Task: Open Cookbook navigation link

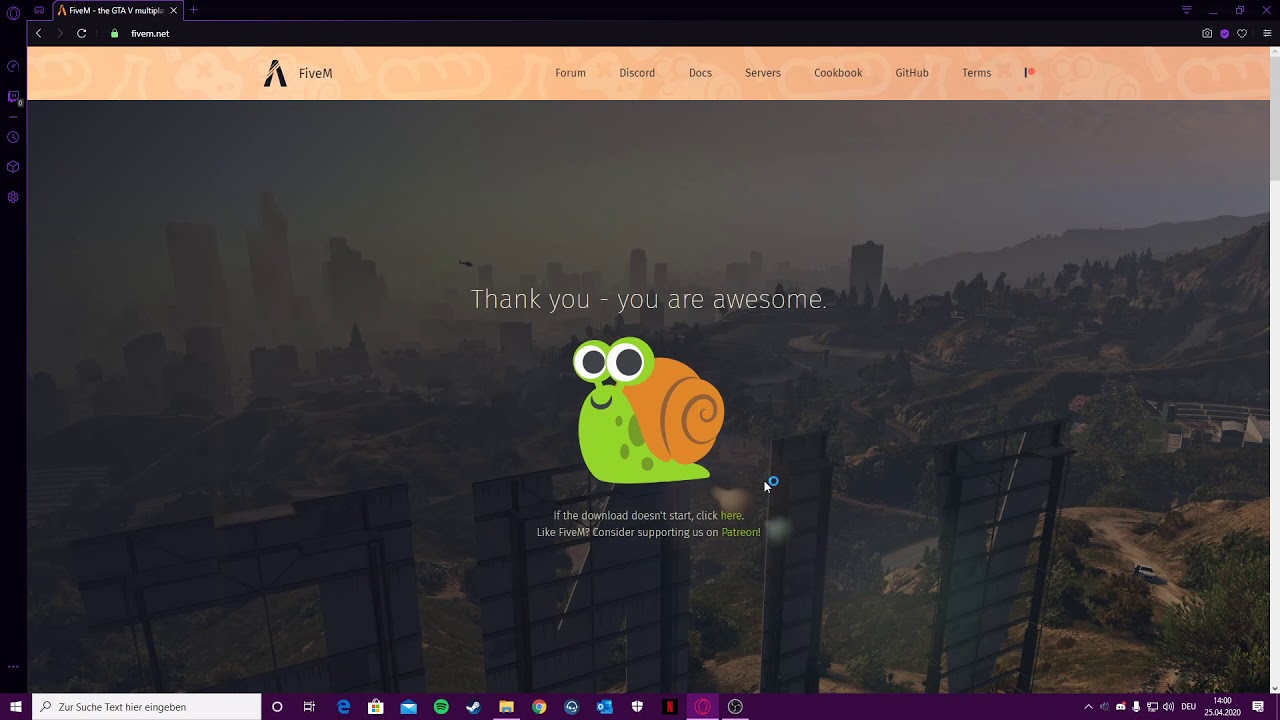Action: (x=838, y=73)
